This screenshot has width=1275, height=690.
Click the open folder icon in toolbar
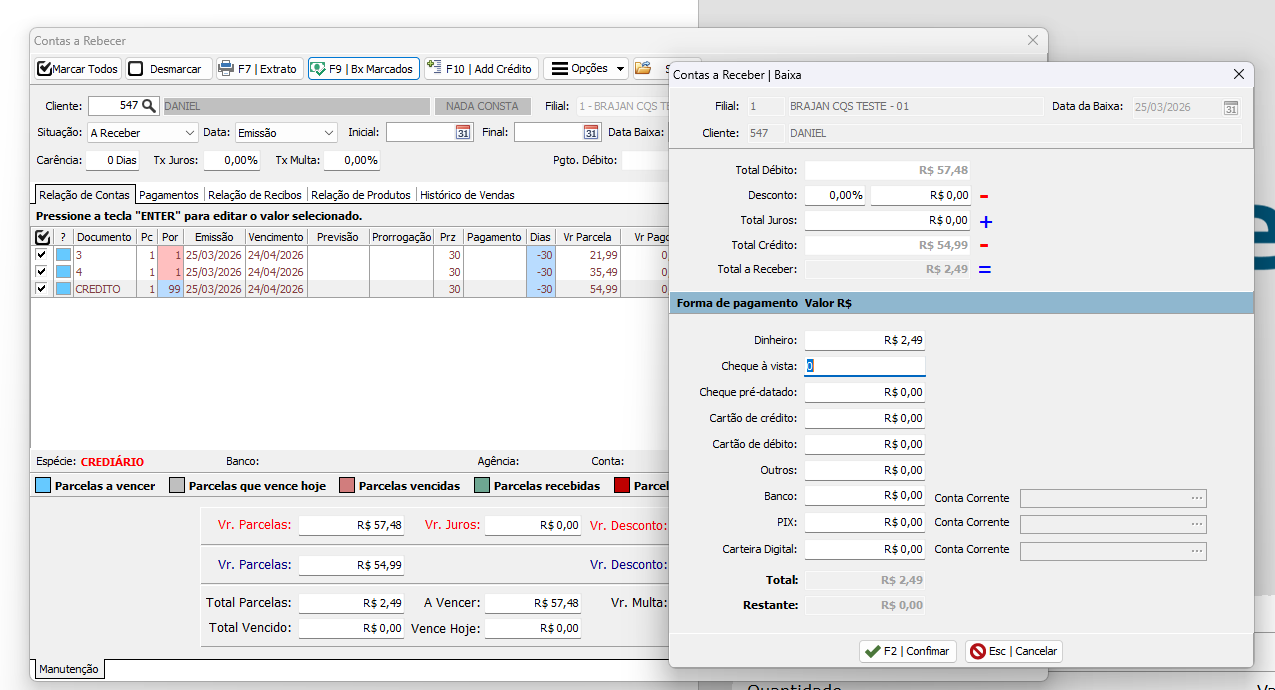pyautogui.click(x=643, y=69)
